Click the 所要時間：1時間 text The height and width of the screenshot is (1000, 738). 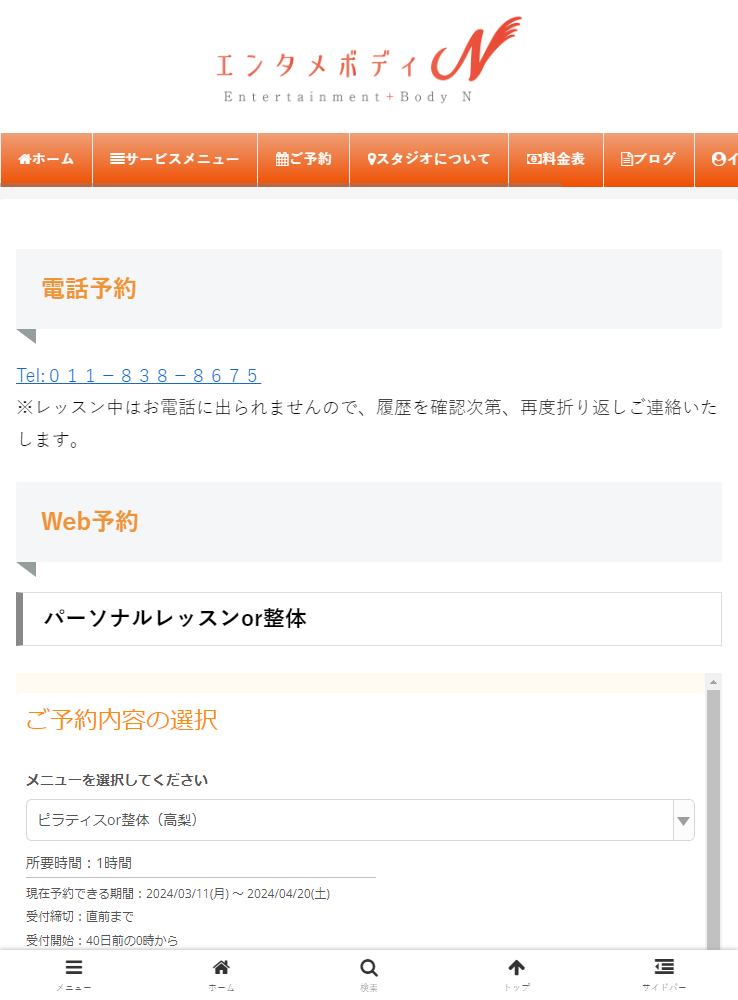(79, 863)
